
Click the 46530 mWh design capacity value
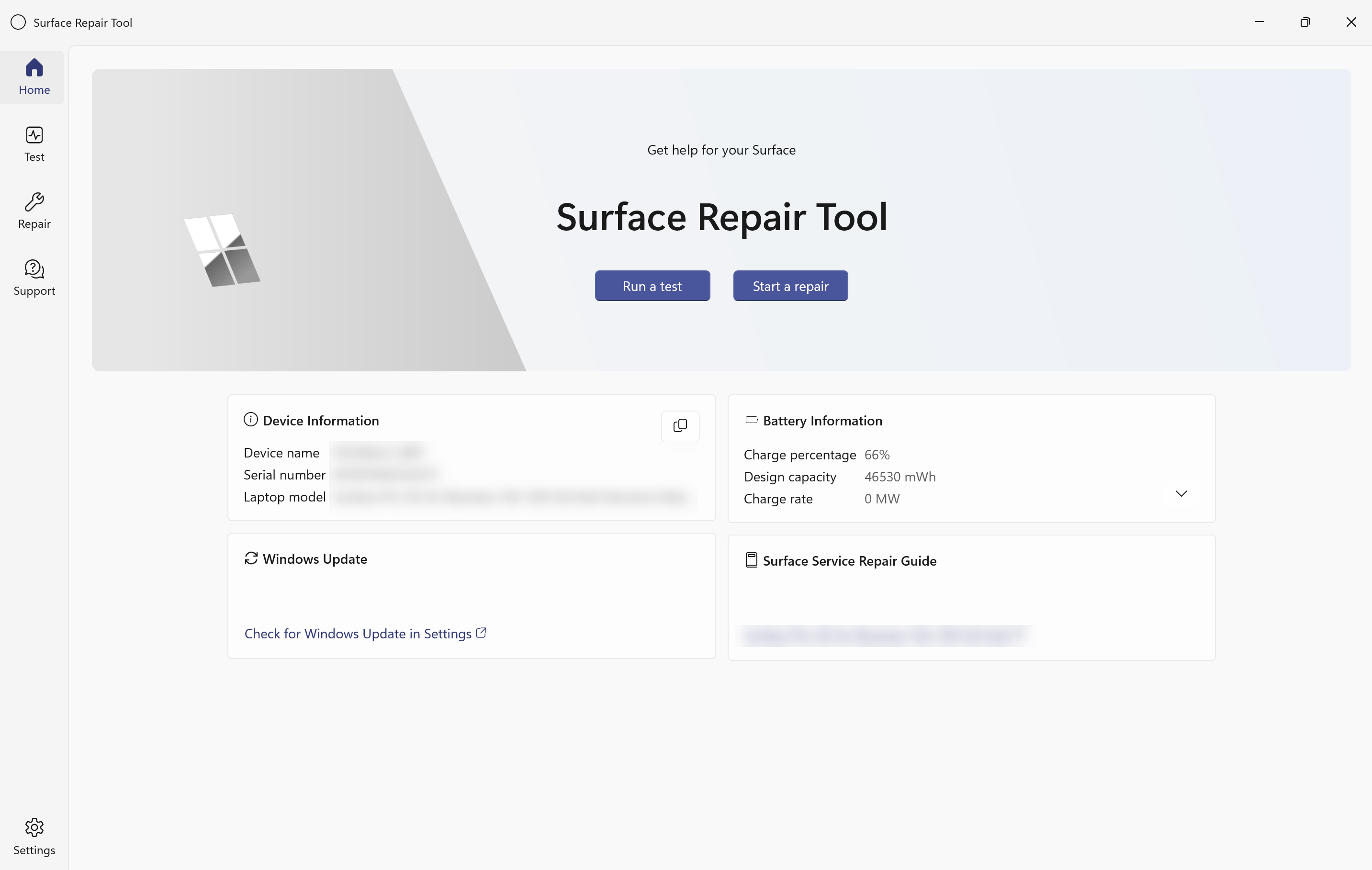tap(900, 476)
